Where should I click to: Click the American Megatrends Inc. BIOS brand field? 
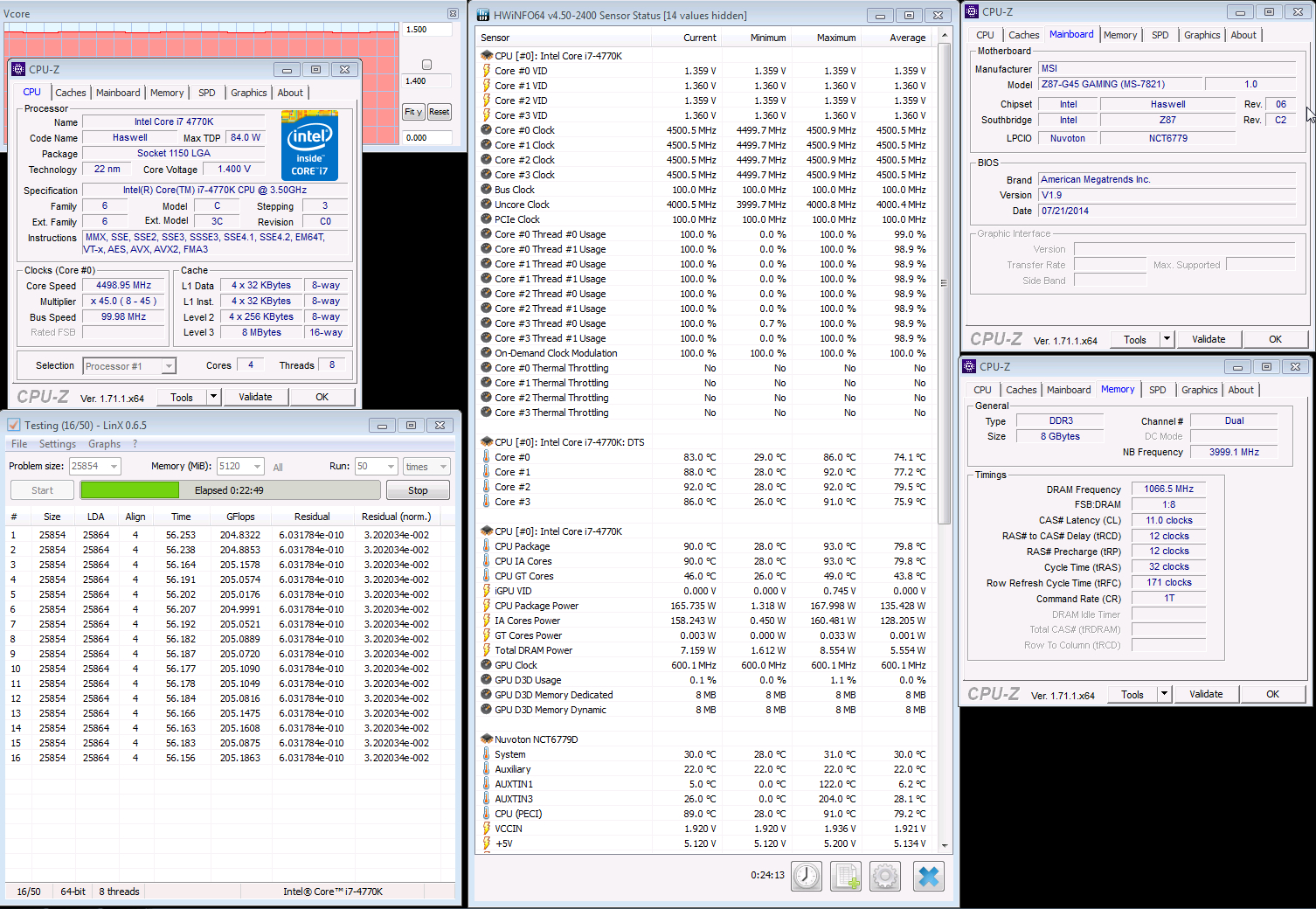click(1167, 180)
